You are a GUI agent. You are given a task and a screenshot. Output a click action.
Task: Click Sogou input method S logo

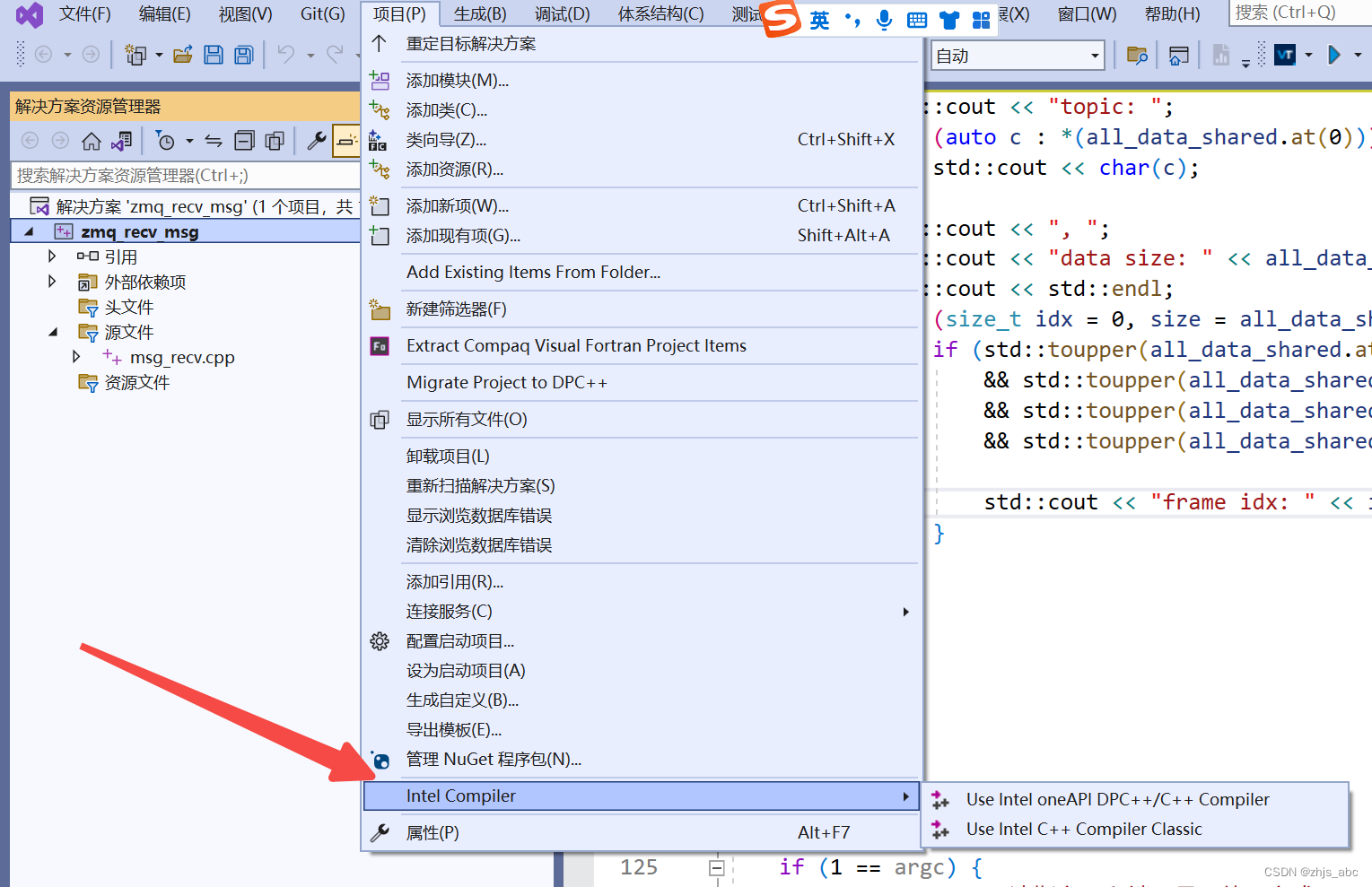[x=781, y=18]
